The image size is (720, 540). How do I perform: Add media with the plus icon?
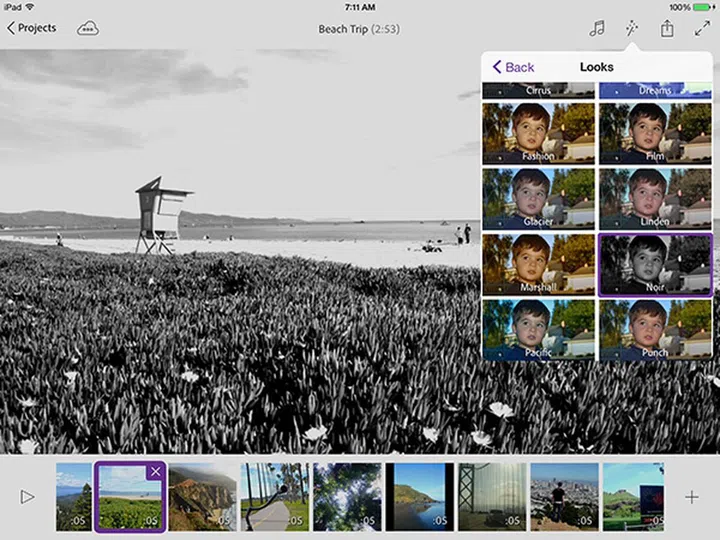click(691, 497)
